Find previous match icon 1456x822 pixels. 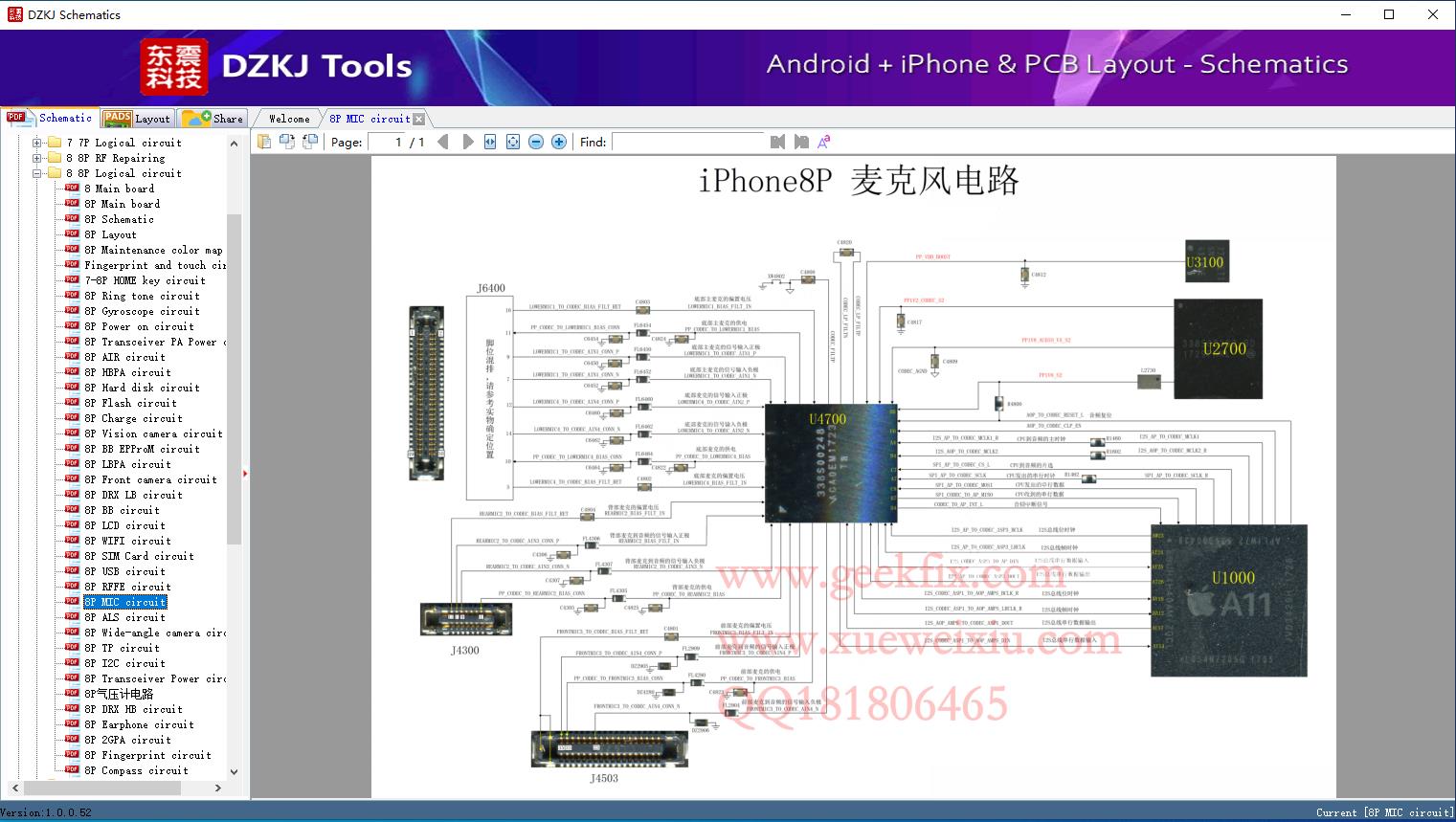click(777, 142)
